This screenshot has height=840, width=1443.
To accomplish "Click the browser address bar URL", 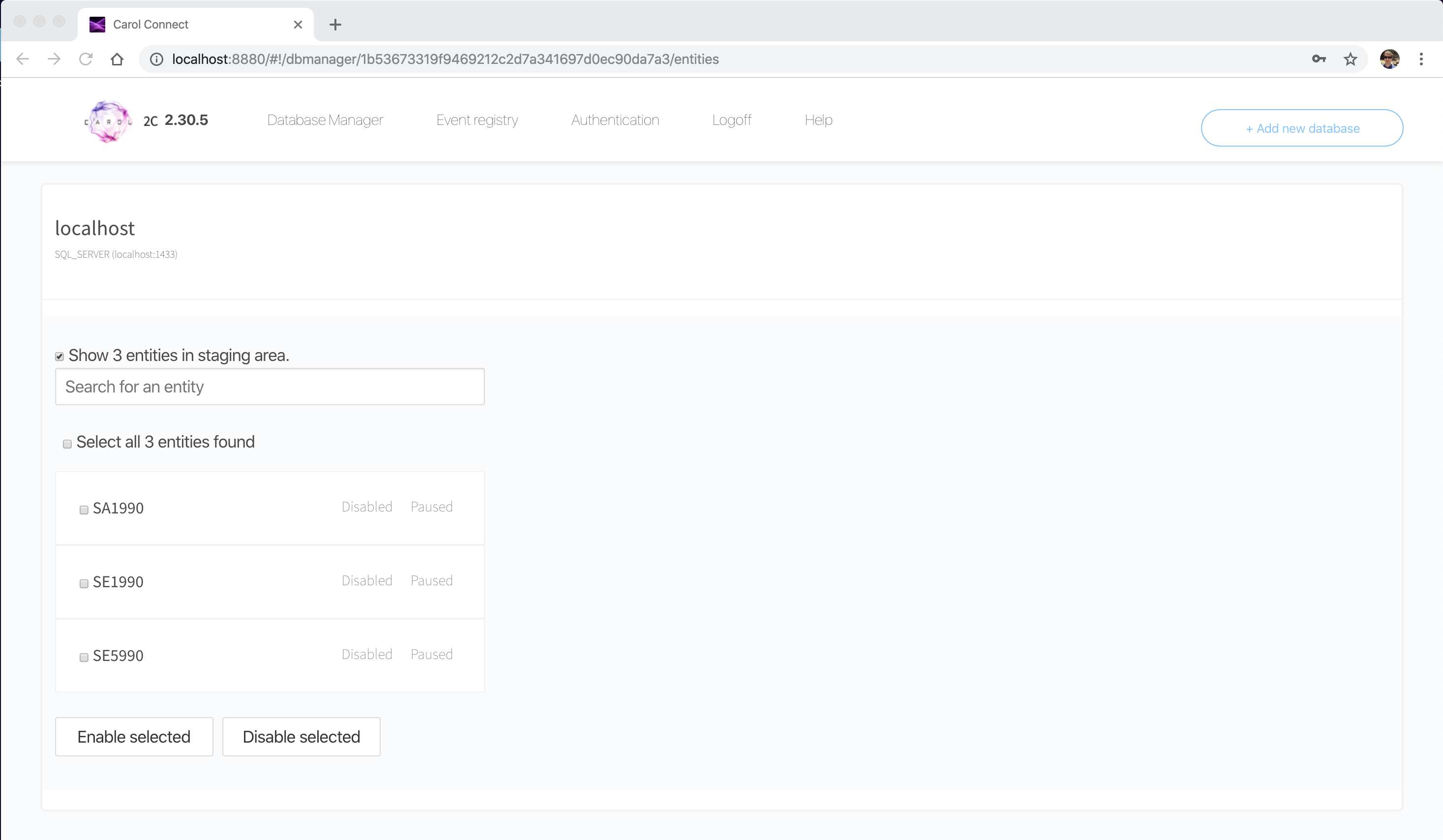I will pos(445,59).
